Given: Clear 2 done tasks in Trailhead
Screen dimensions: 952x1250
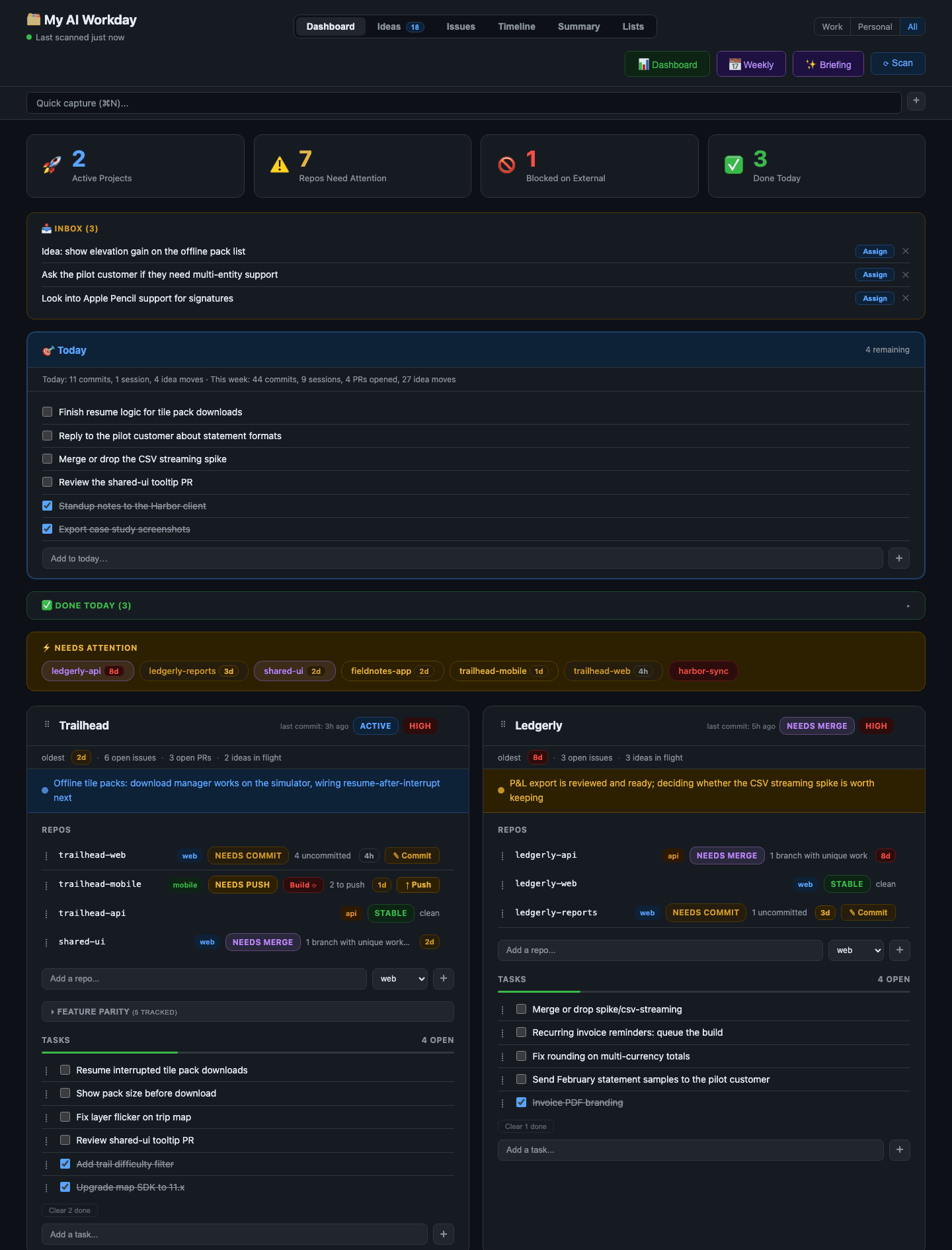Looking at the screenshot, I should coord(69,1210).
